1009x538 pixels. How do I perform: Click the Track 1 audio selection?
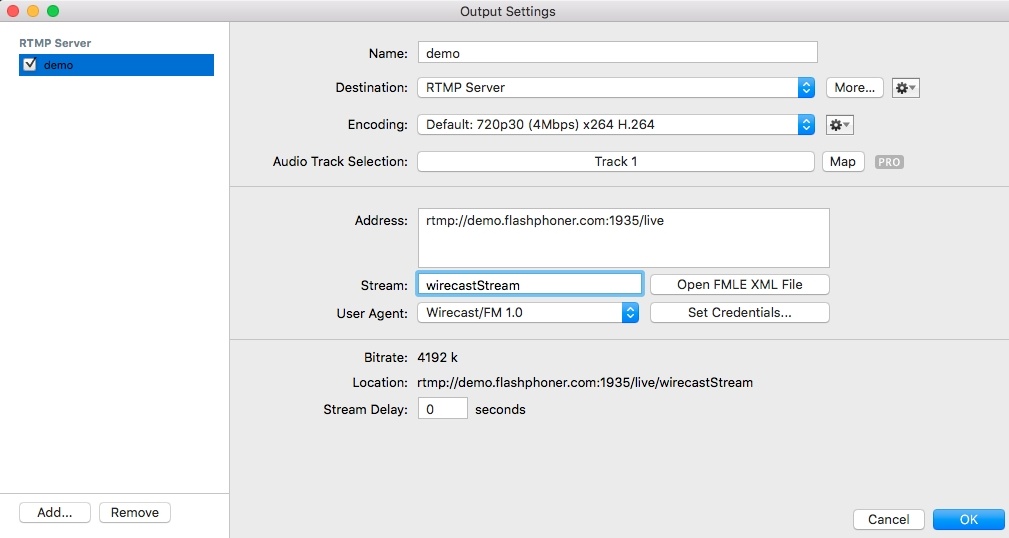[x=615, y=162]
